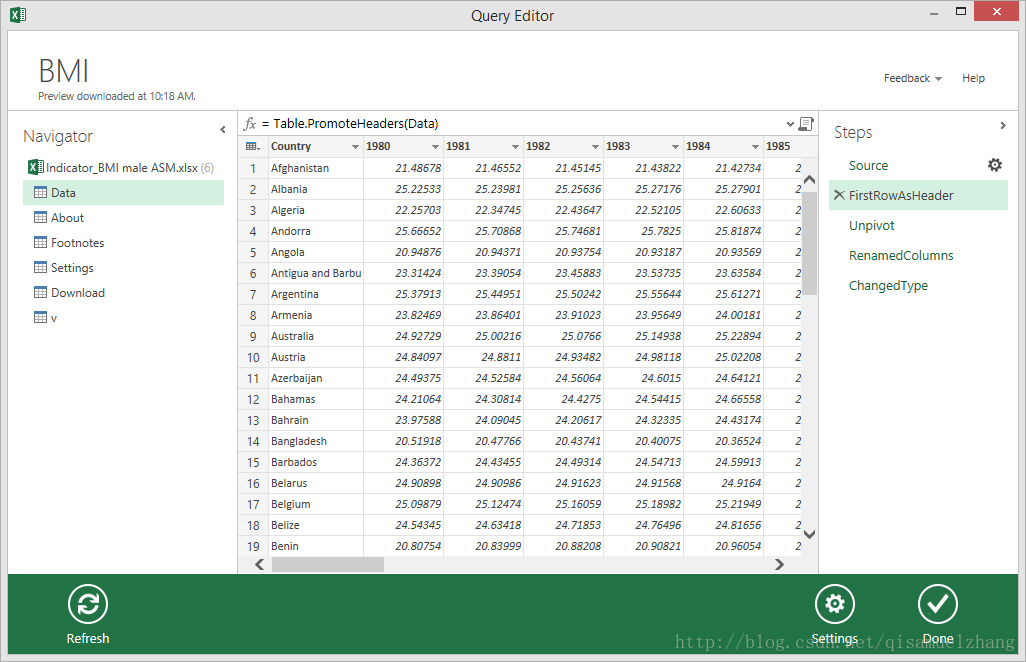The height and width of the screenshot is (662, 1026).
Task: Click the Afghanistan cell
Action: click(315, 168)
